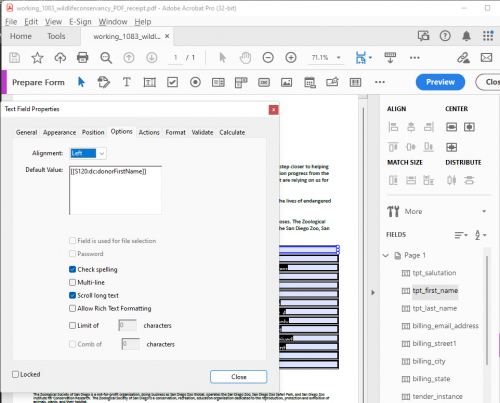Go to the next page with the down arrow
The image size is (500, 403).
pyautogui.click(x=152, y=58)
